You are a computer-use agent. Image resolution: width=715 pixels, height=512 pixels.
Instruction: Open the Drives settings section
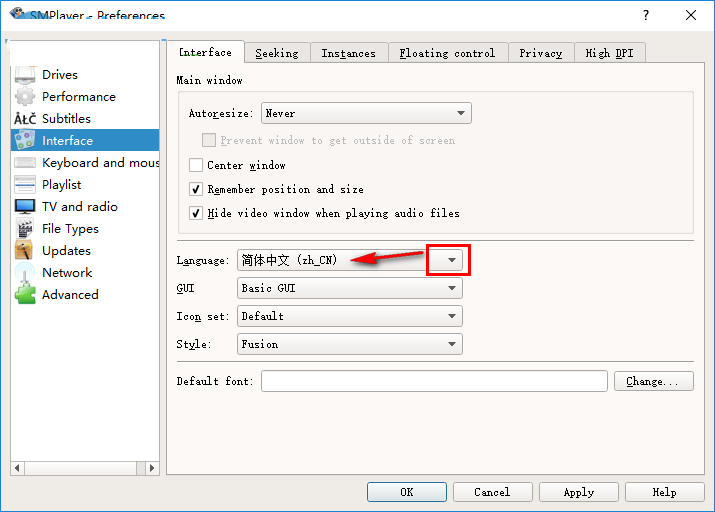click(85, 75)
